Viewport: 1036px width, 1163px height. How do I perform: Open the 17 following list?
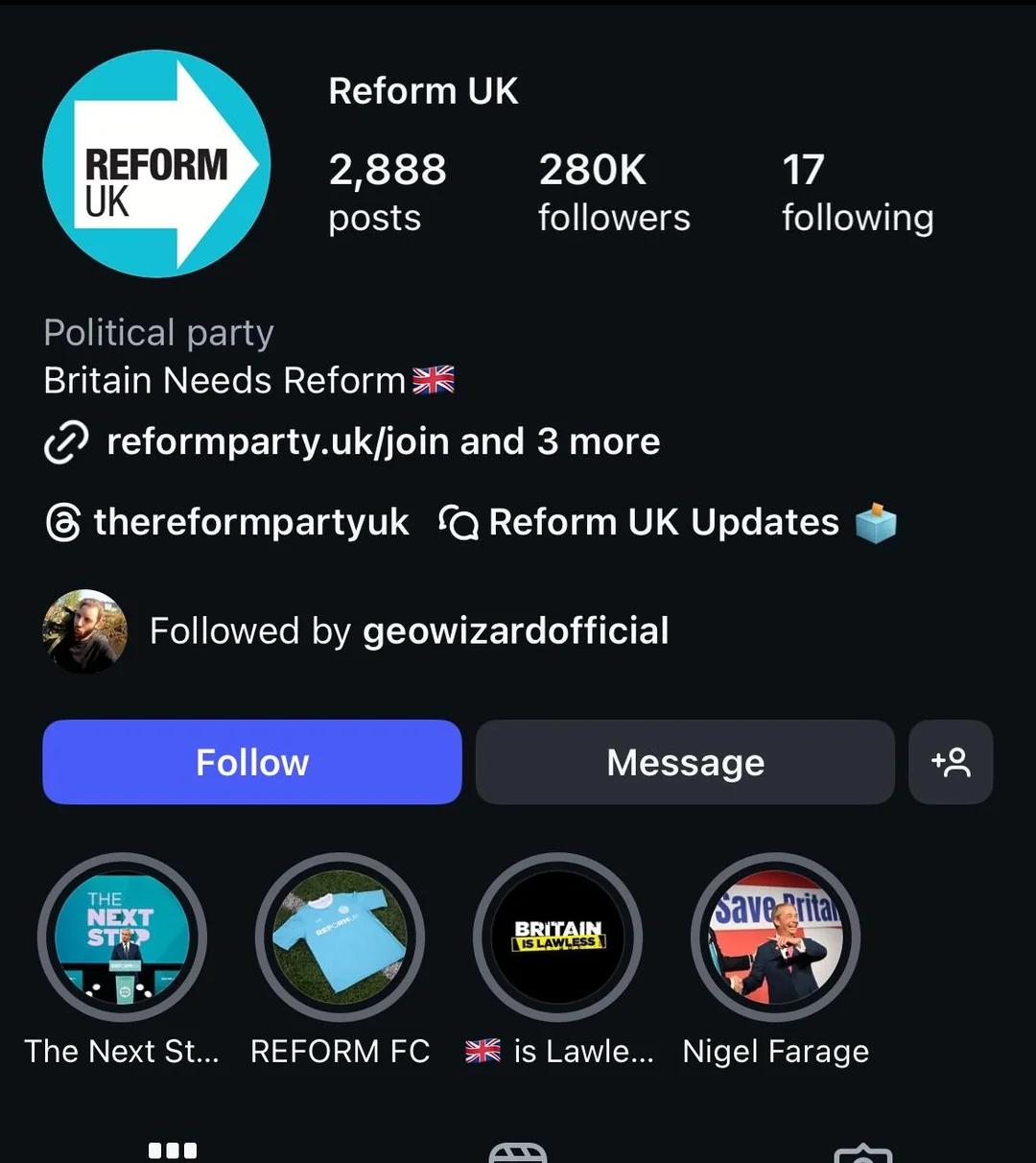857,192
